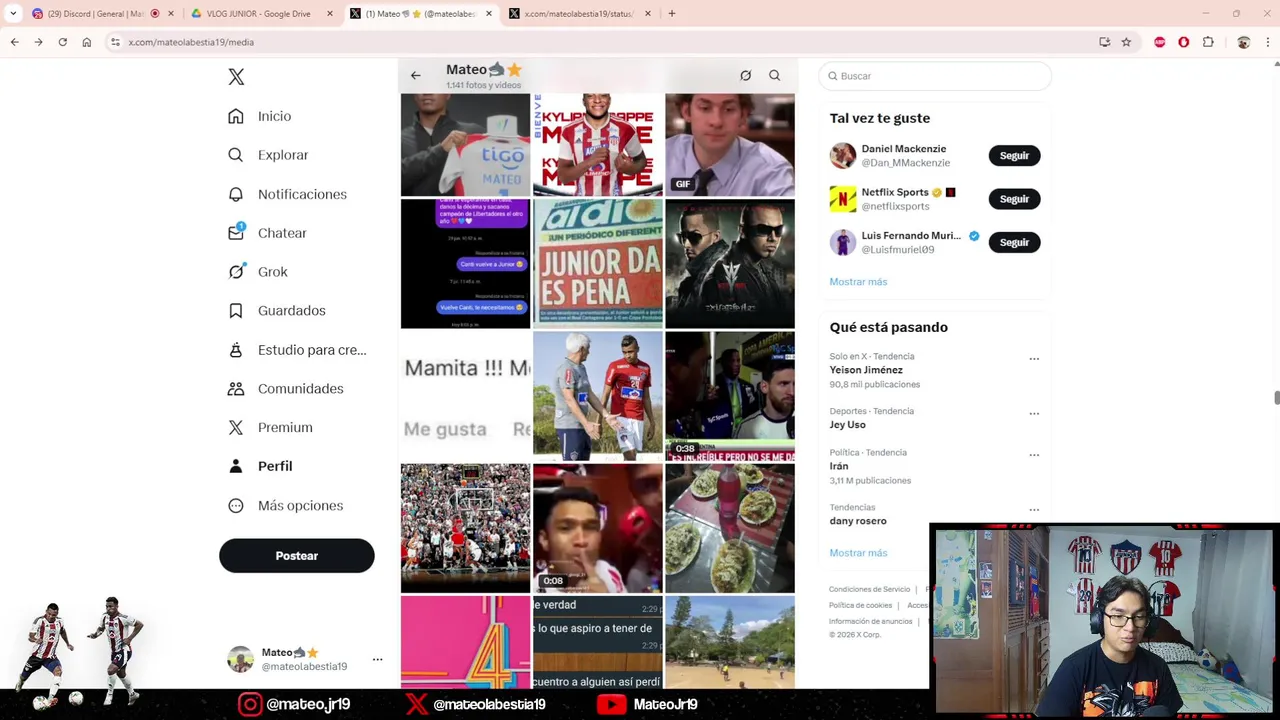Open Premium X icon

pyautogui.click(x=236, y=427)
